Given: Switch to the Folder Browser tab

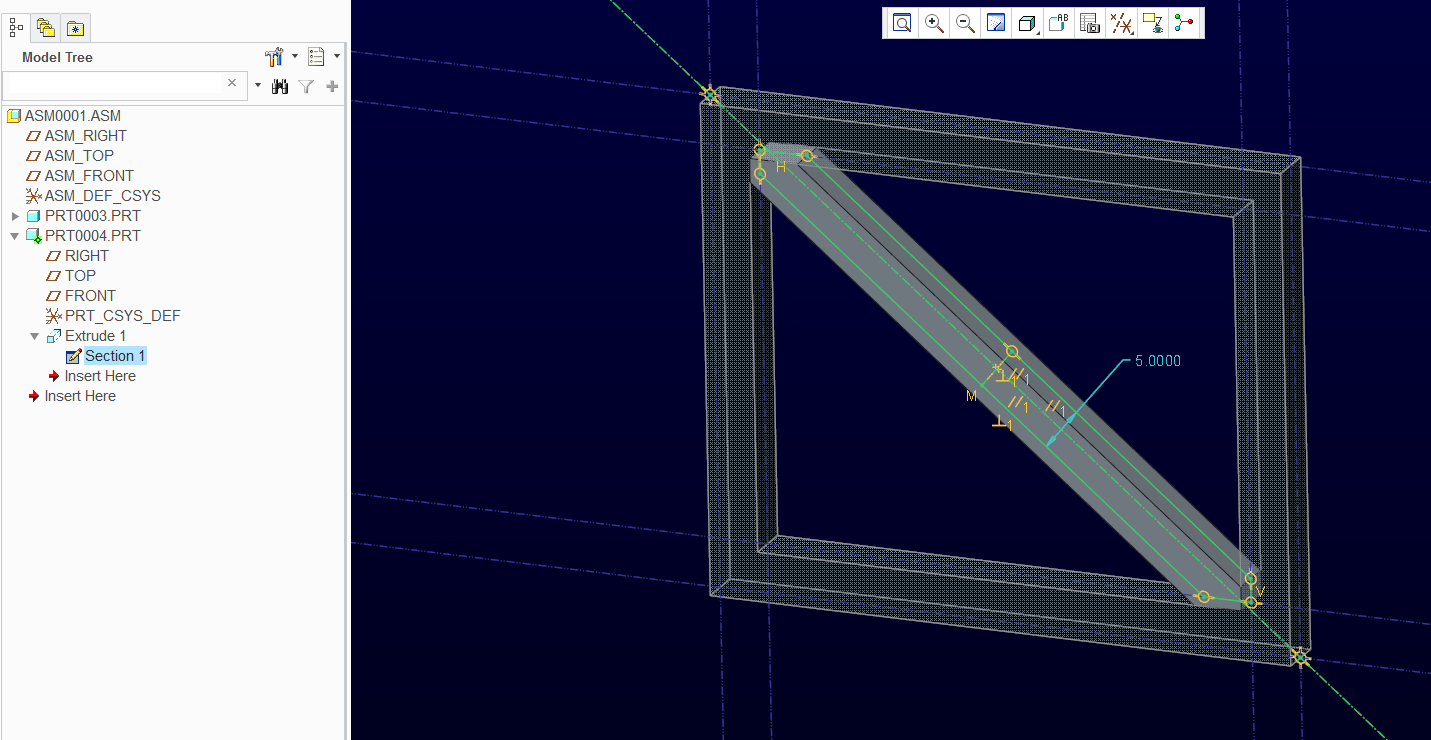Looking at the screenshot, I should (x=46, y=27).
